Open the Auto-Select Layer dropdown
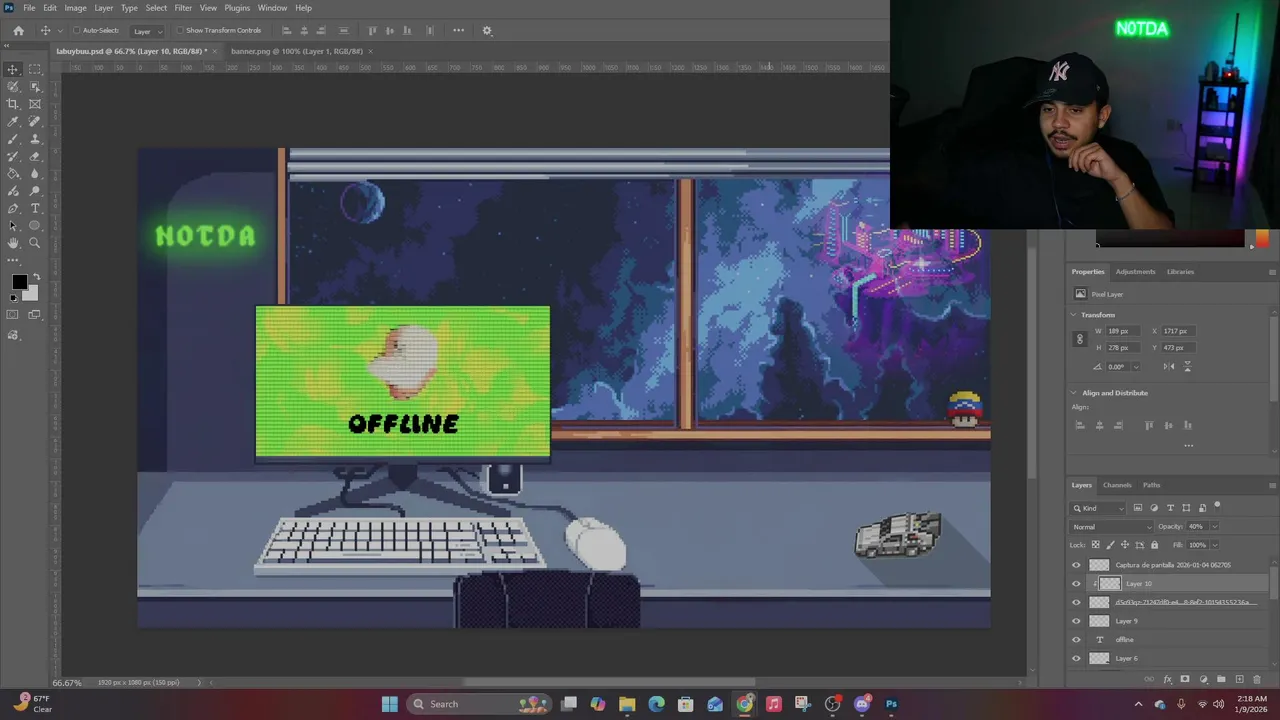 tap(147, 30)
